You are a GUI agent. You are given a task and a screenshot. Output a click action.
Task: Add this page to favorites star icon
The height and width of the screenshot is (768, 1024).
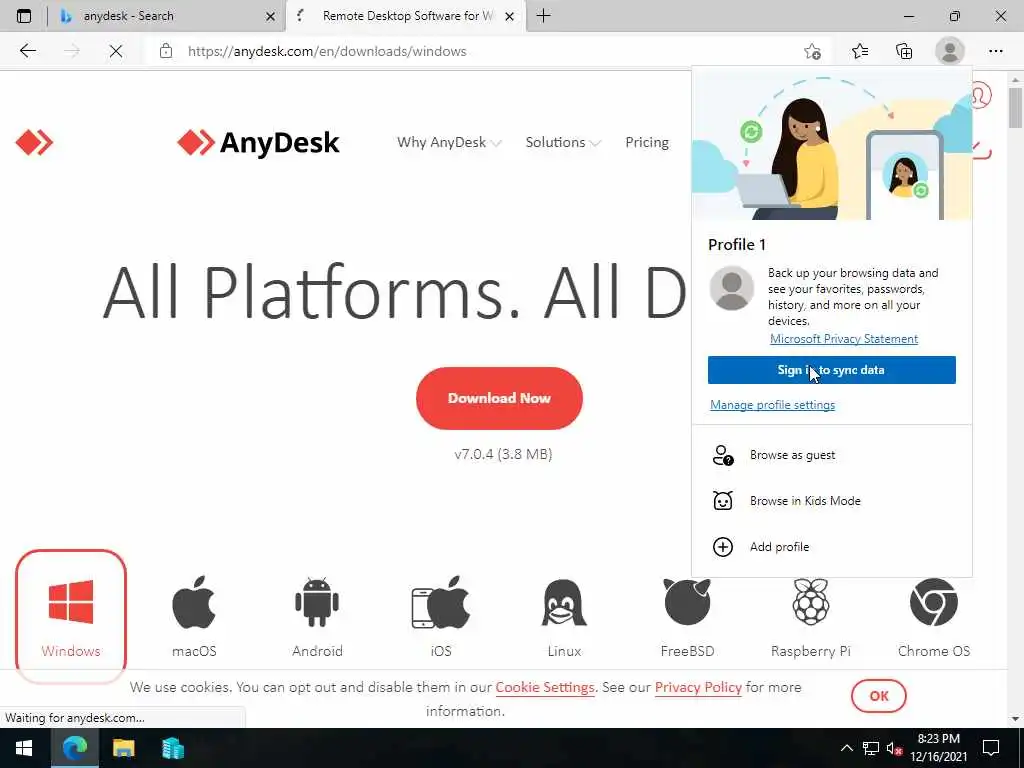(812, 51)
